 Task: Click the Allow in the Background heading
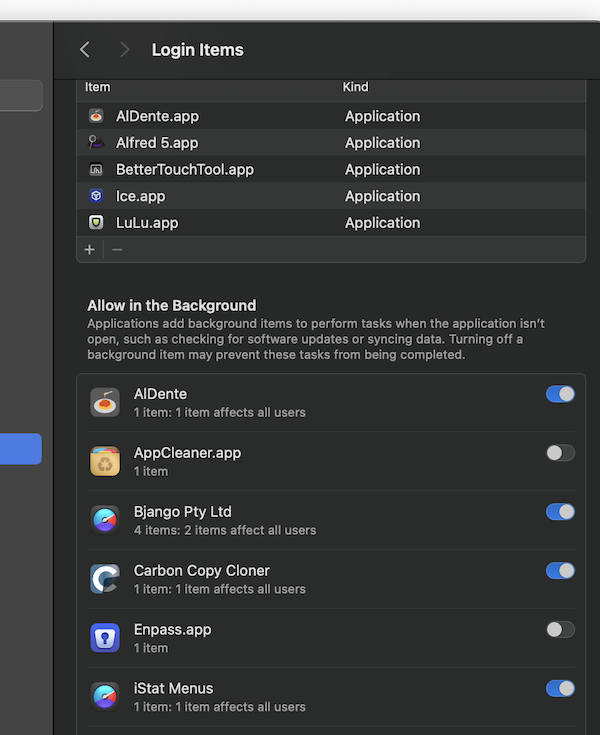pyautogui.click(x=172, y=306)
